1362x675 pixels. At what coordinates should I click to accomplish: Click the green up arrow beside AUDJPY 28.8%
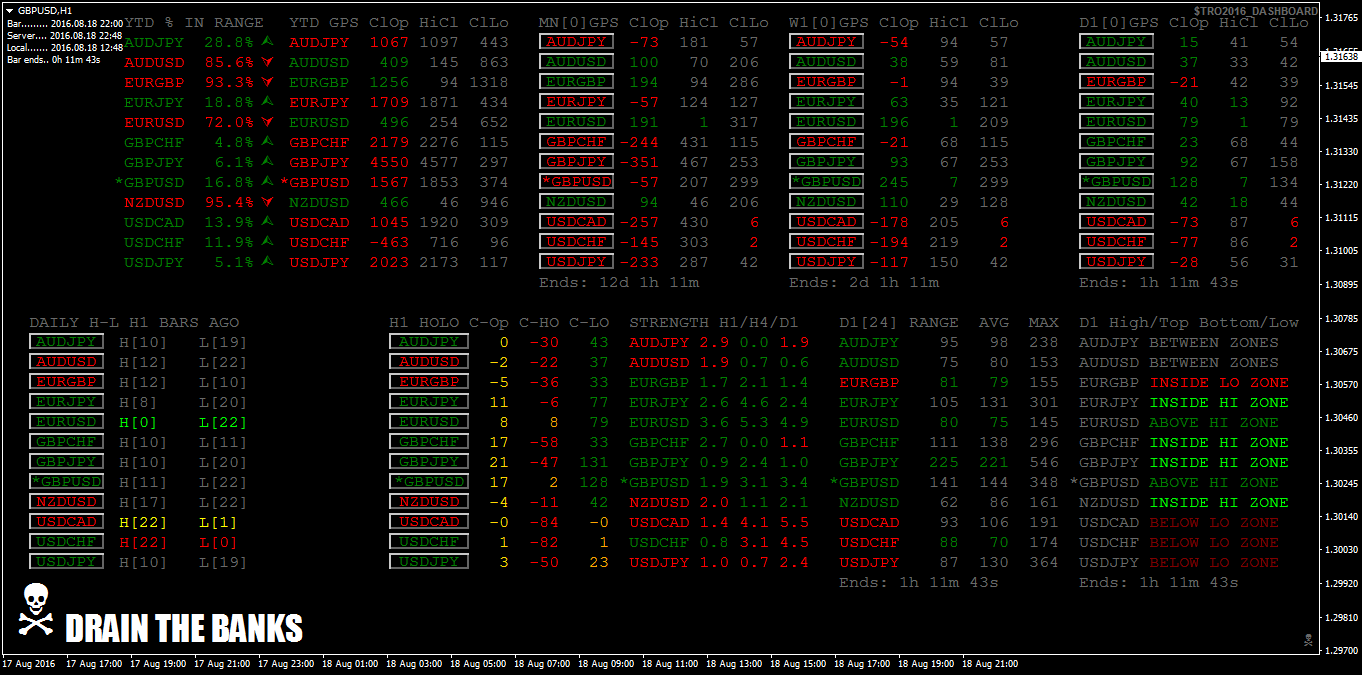(x=267, y=42)
